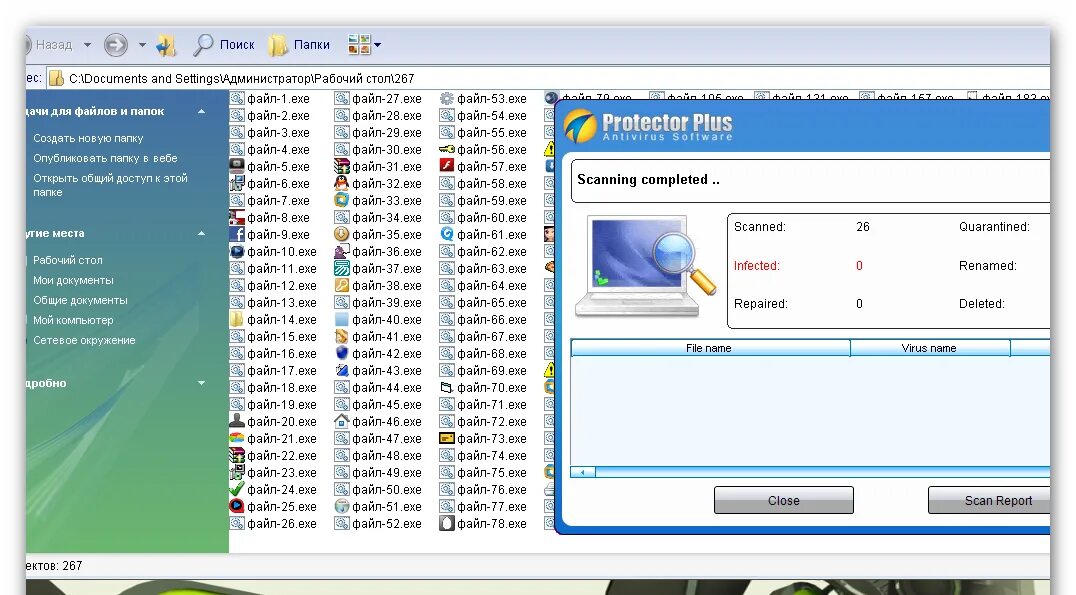Open Сетевое окружение in sidebar
Screen dimensions: 1076x595
coord(84,340)
